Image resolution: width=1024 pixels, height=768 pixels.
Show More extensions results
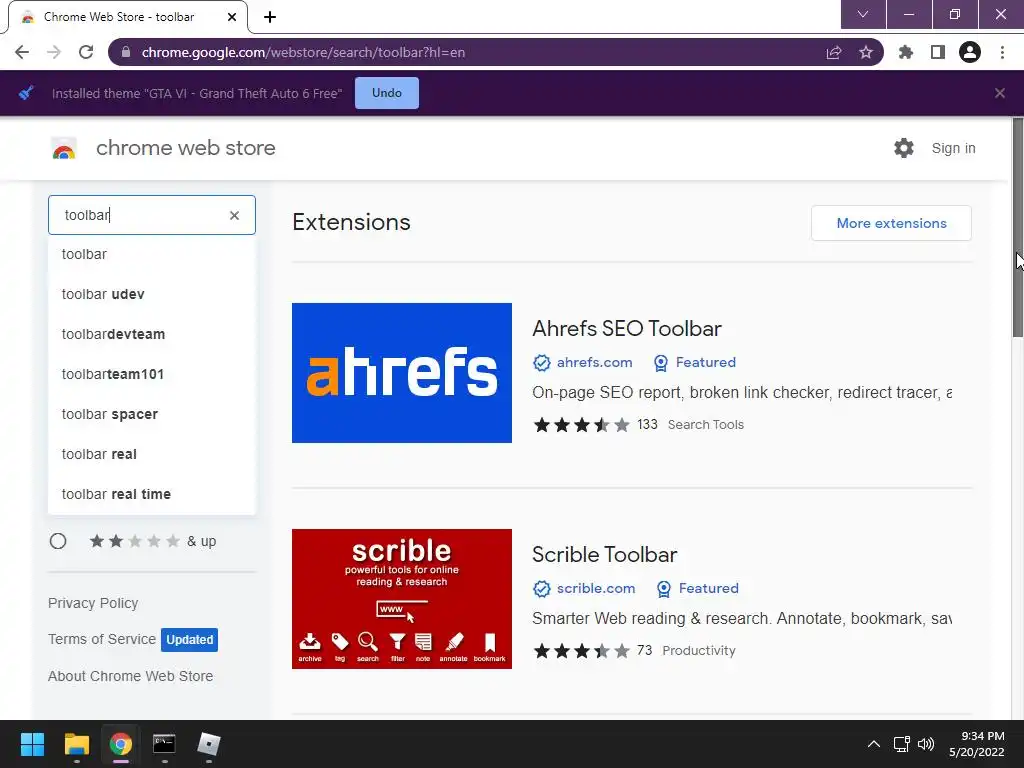pos(891,223)
